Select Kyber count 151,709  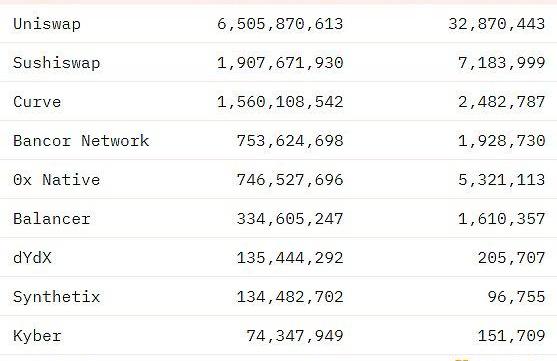coord(511,336)
